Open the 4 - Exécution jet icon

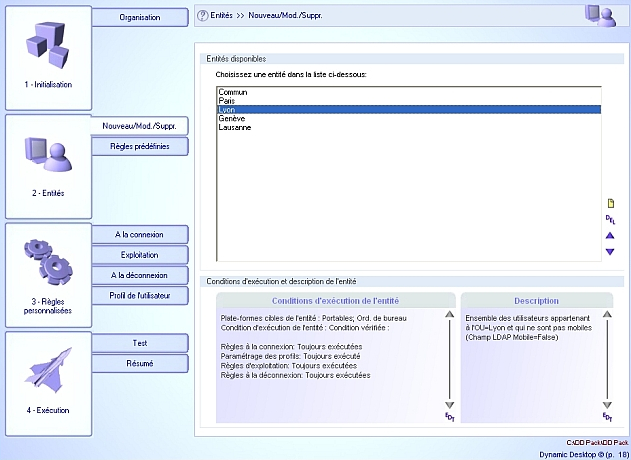click(x=48, y=370)
